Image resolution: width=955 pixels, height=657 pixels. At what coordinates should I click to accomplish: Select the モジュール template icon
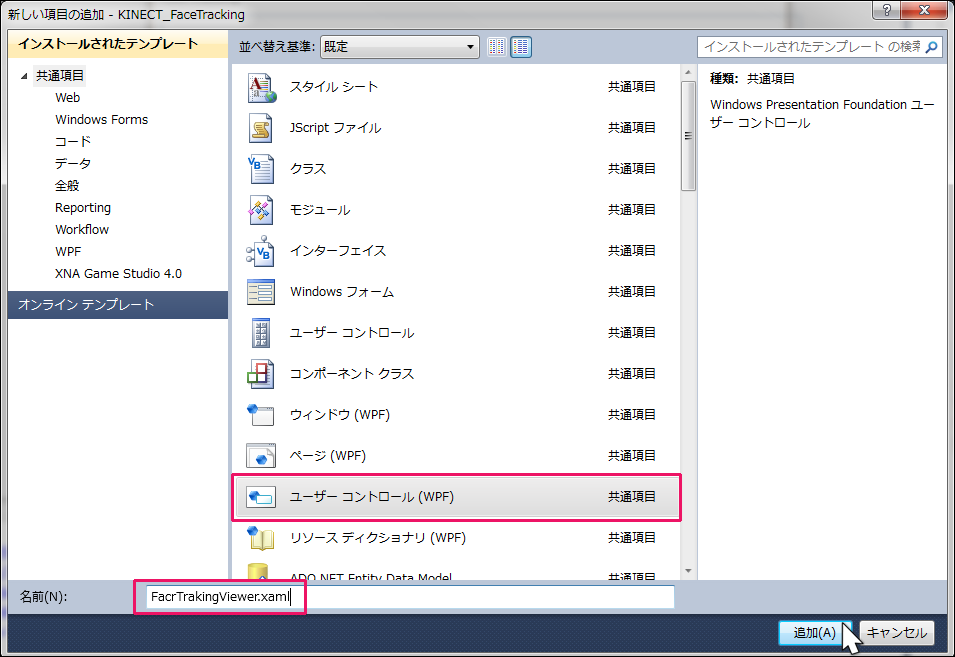(261, 210)
